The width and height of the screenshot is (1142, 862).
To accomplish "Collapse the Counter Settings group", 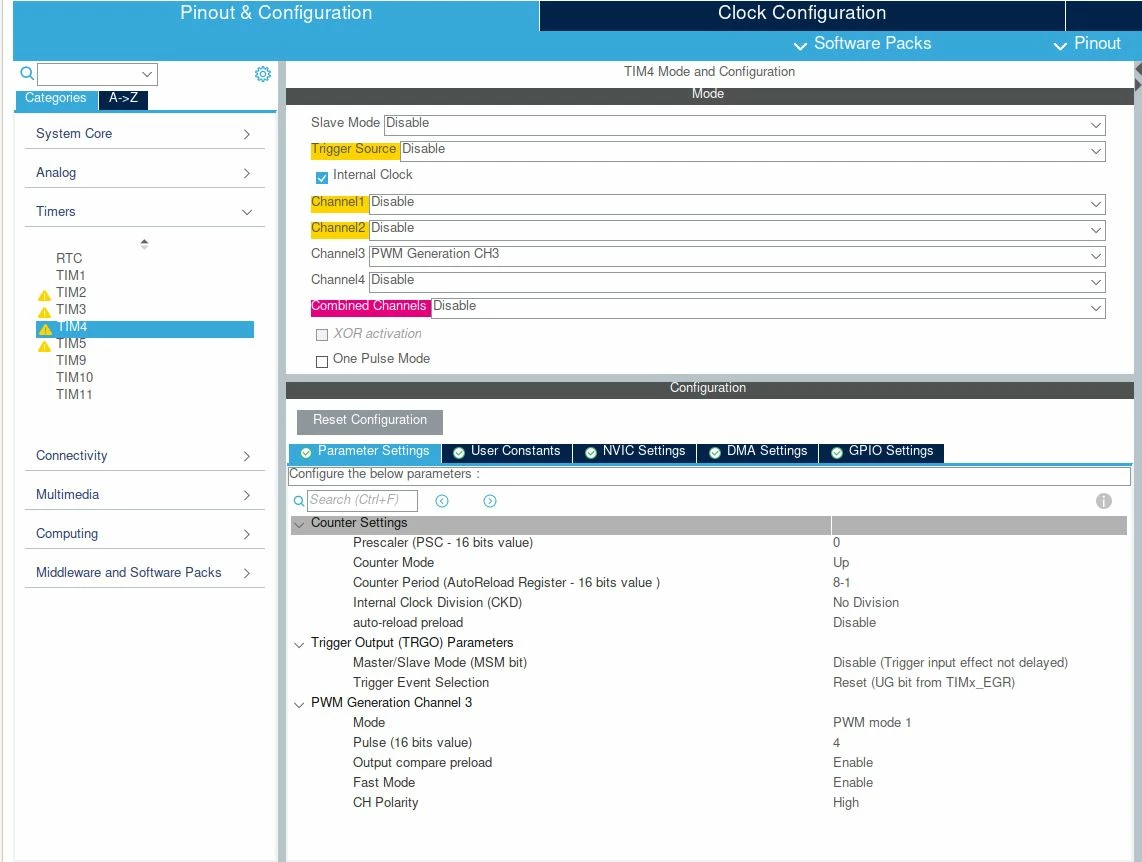I will 299,524.
